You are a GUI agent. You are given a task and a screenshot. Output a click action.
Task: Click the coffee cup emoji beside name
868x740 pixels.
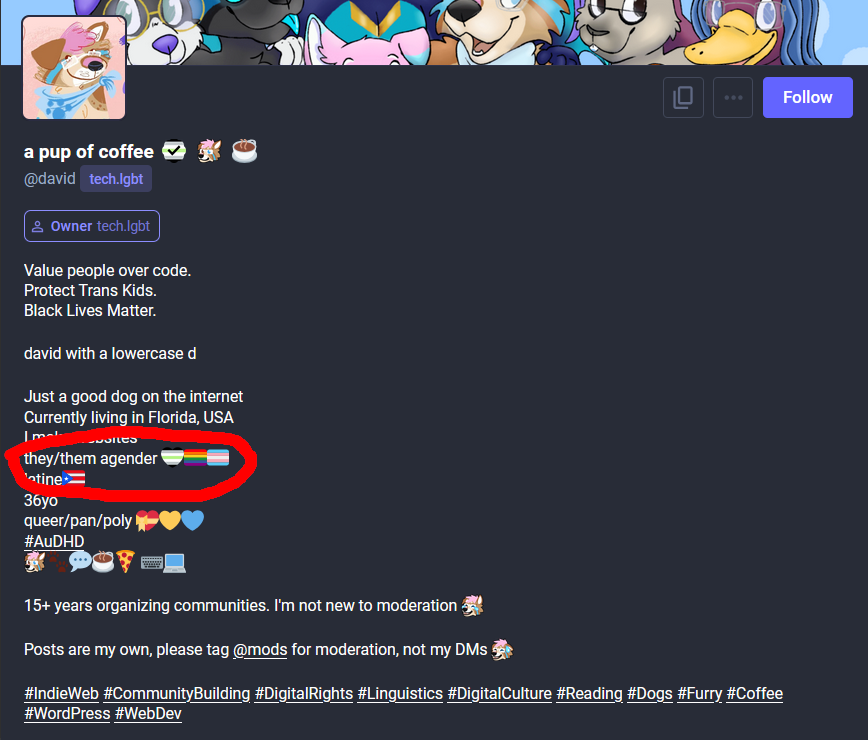click(244, 151)
